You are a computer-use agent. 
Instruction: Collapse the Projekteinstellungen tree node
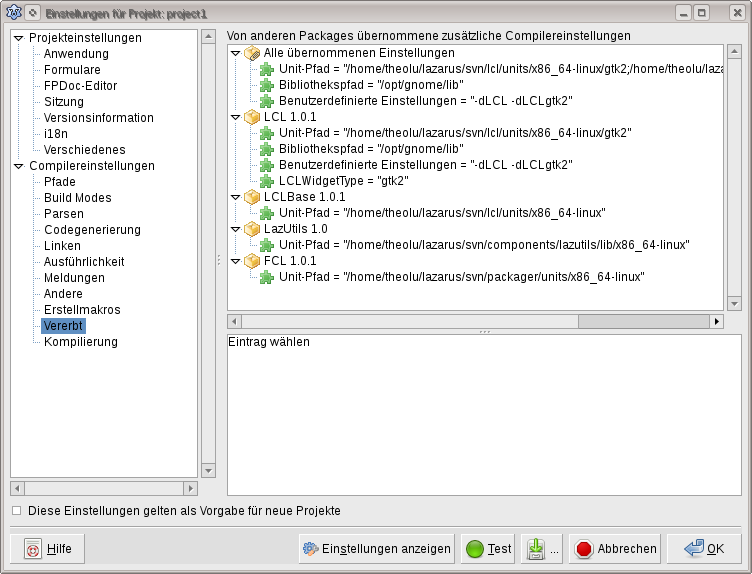tap(18, 38)
